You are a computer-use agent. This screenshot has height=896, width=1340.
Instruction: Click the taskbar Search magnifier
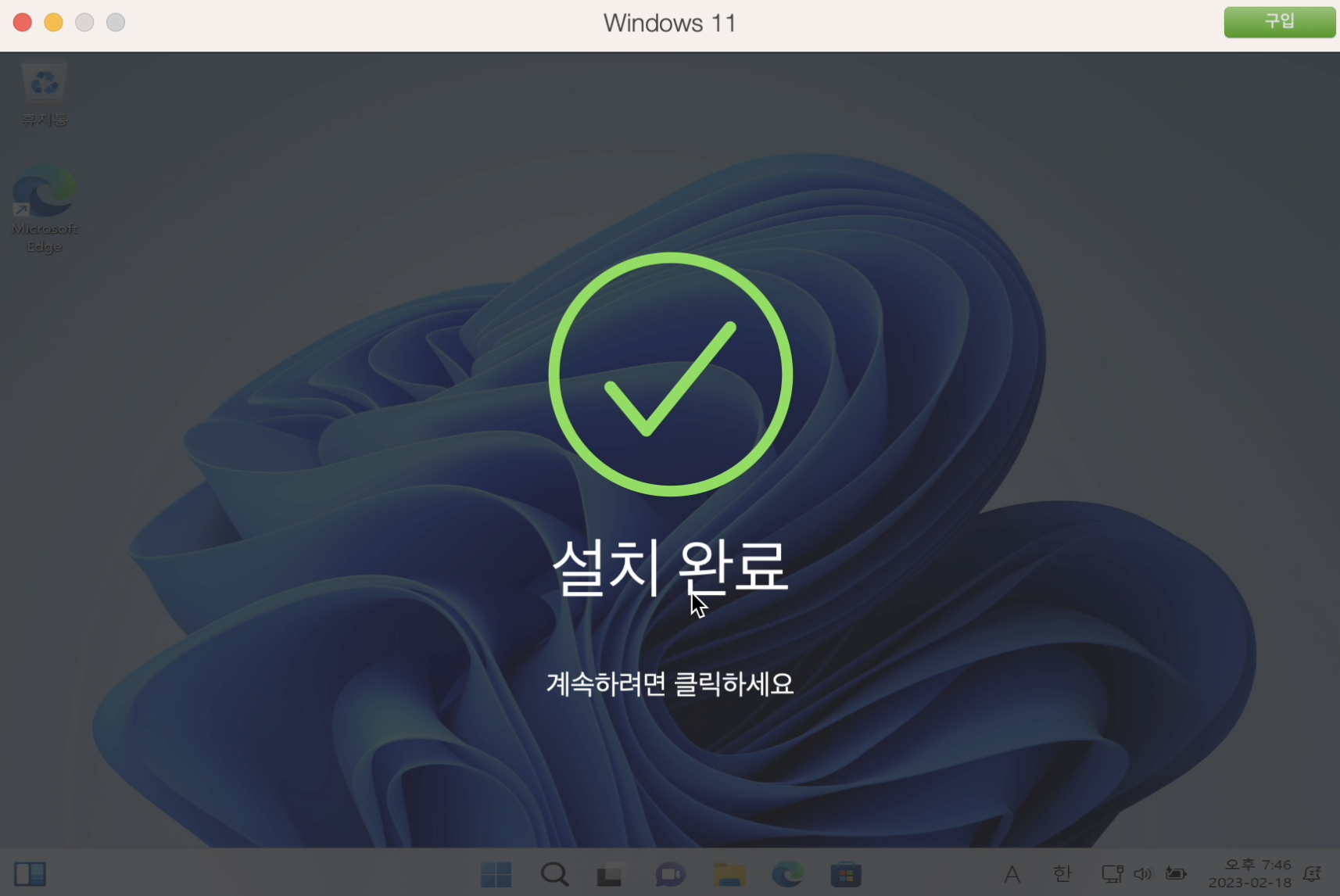pos(554,874)
